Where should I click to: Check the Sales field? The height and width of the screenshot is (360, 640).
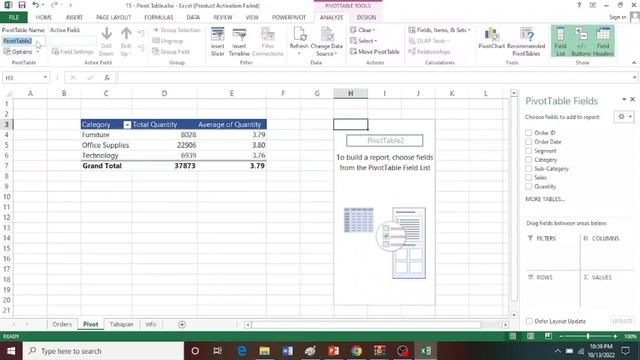[529, 178]
